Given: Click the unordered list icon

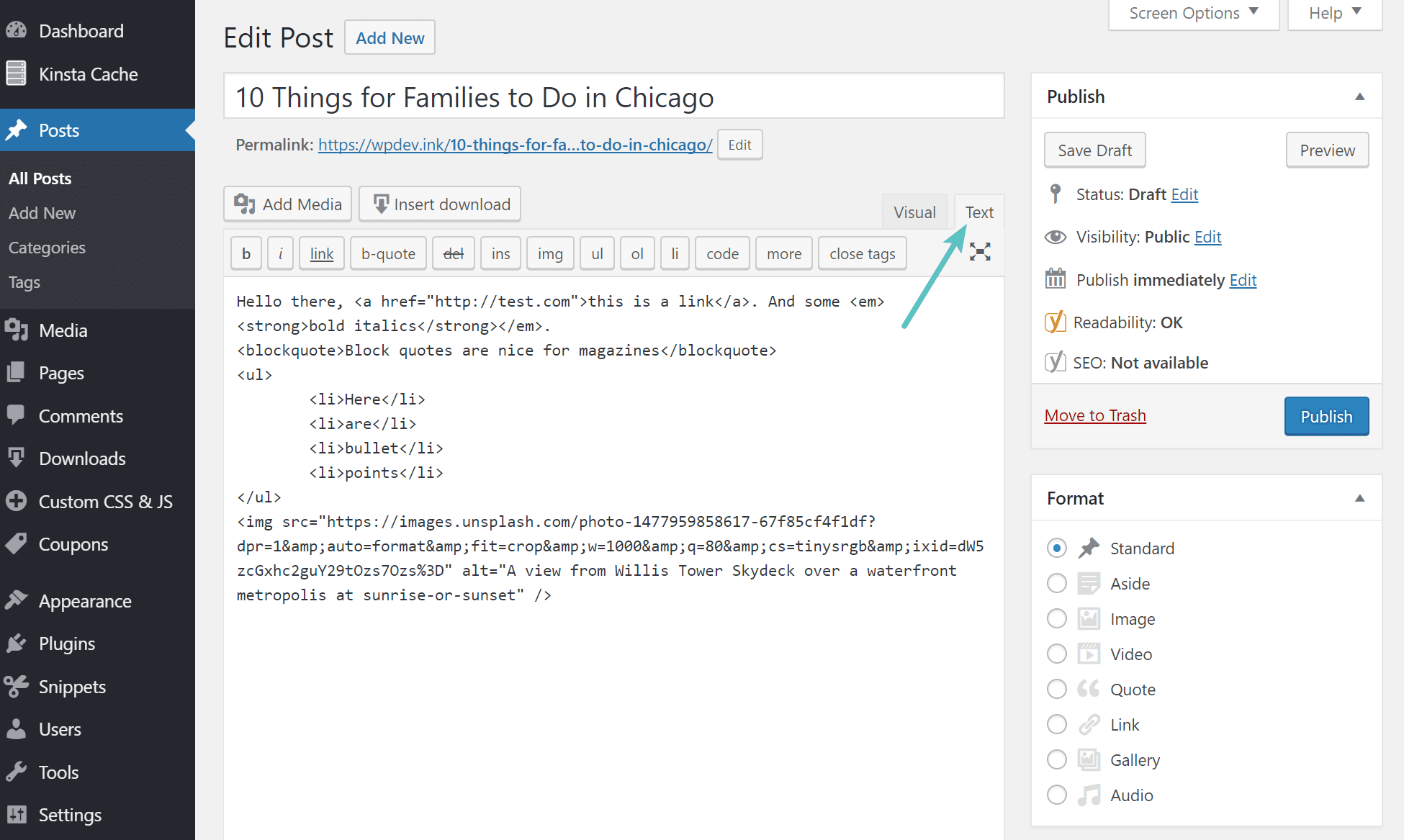Looking at the screenshot, I should coord(596,253).
